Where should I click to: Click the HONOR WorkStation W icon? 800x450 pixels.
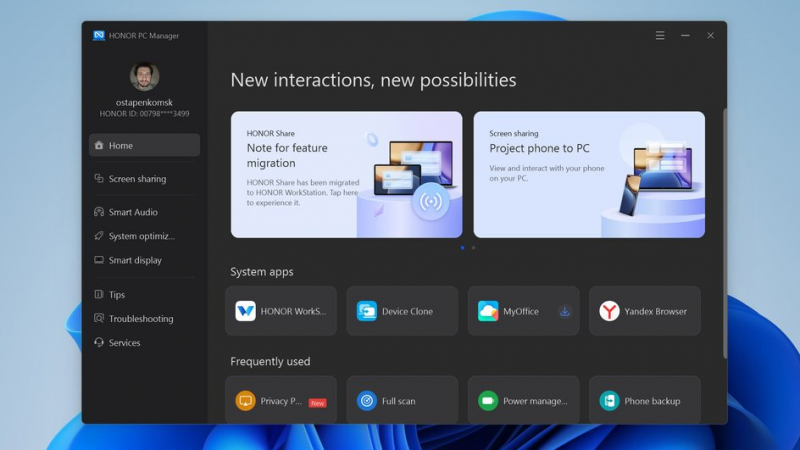[x=245, y=311]
